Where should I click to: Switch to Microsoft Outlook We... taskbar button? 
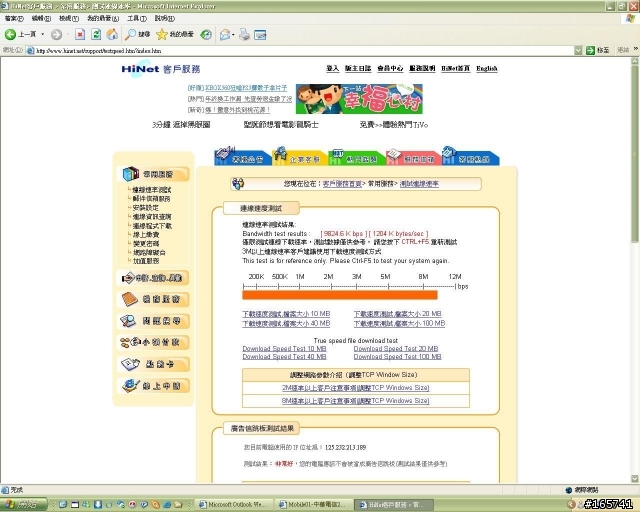(233, 505)
